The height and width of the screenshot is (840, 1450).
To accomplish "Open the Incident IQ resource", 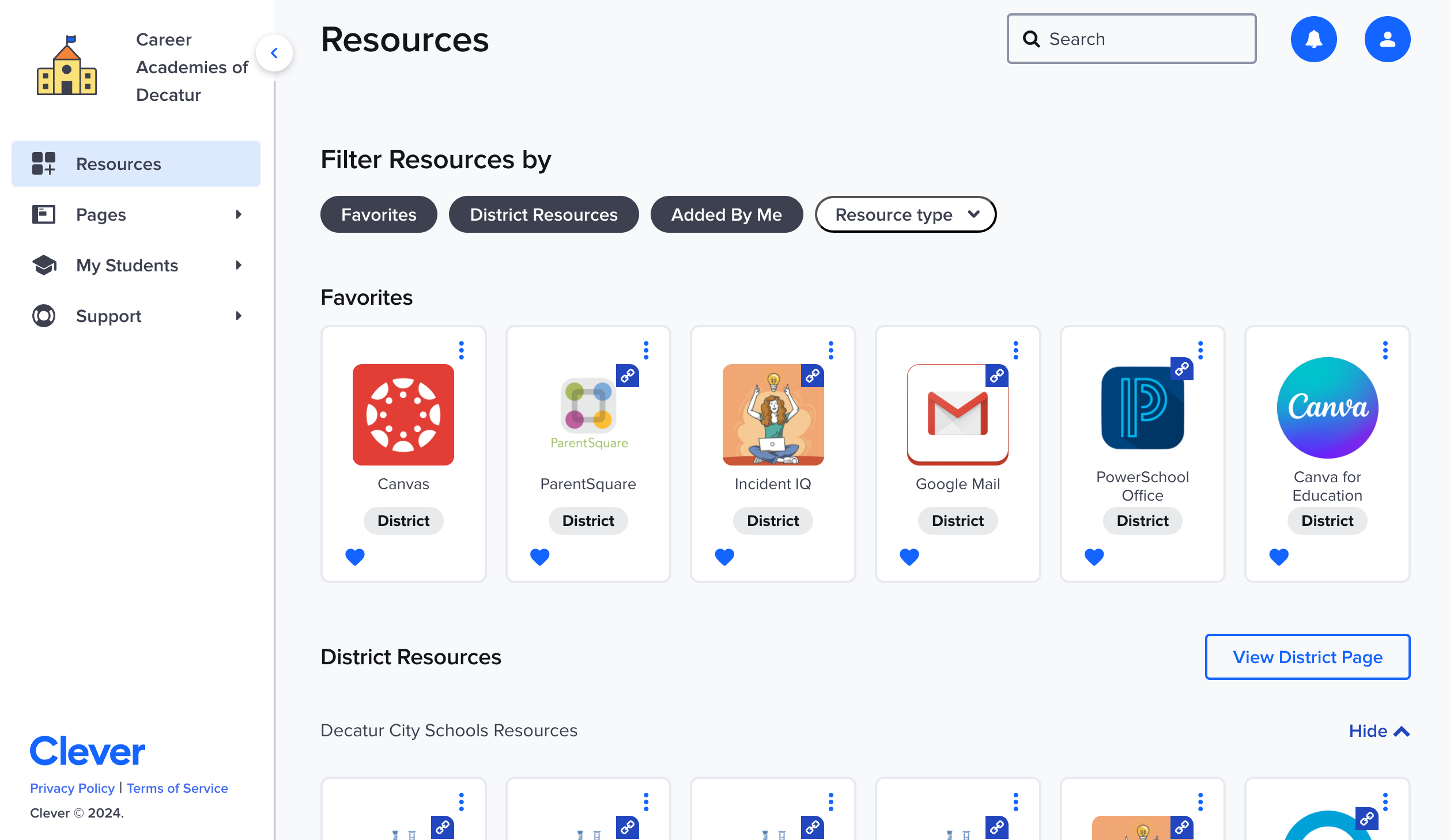I will click(x=773, y=415).
